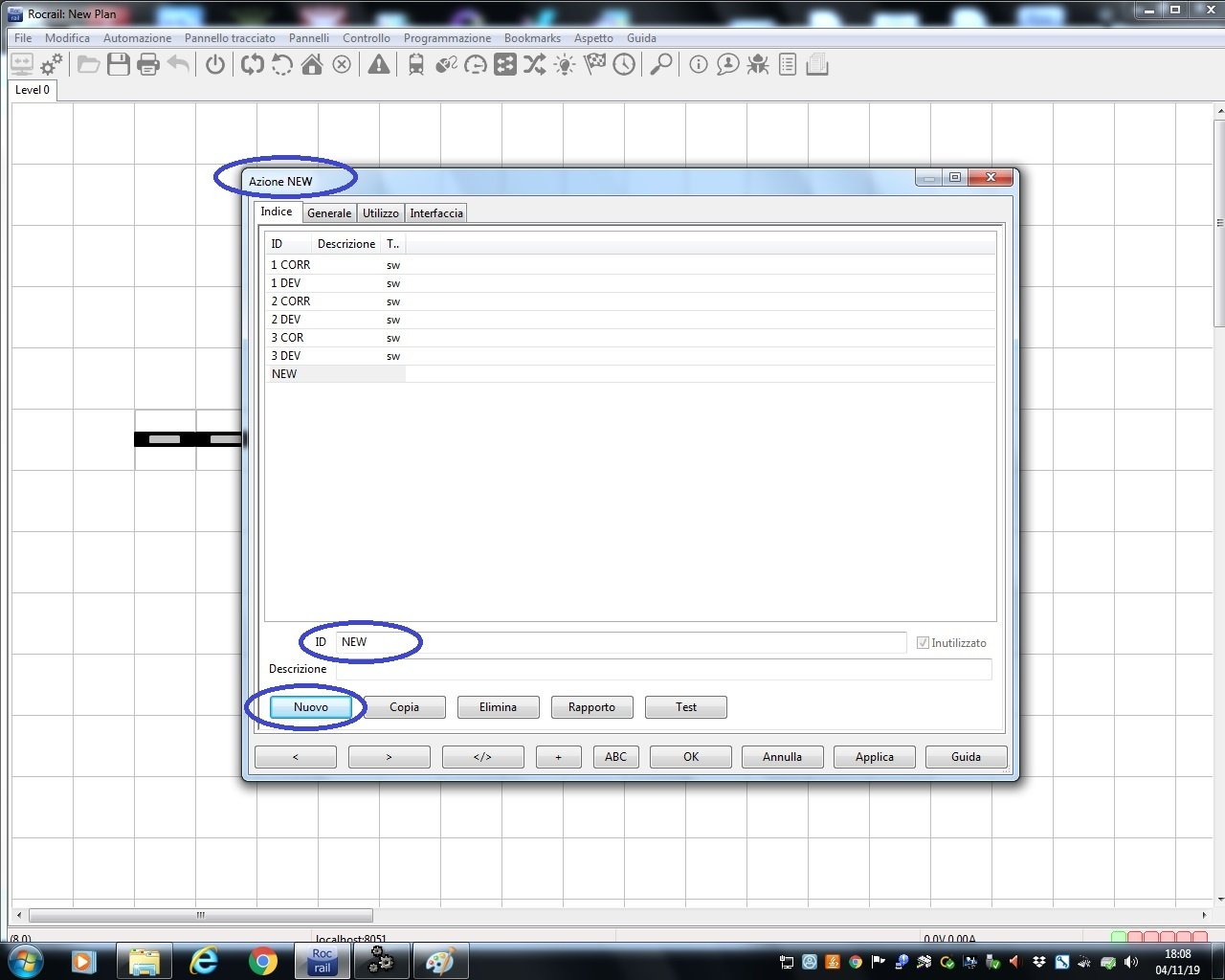Click the ID text field containing NEW

[x=620, y=642]
